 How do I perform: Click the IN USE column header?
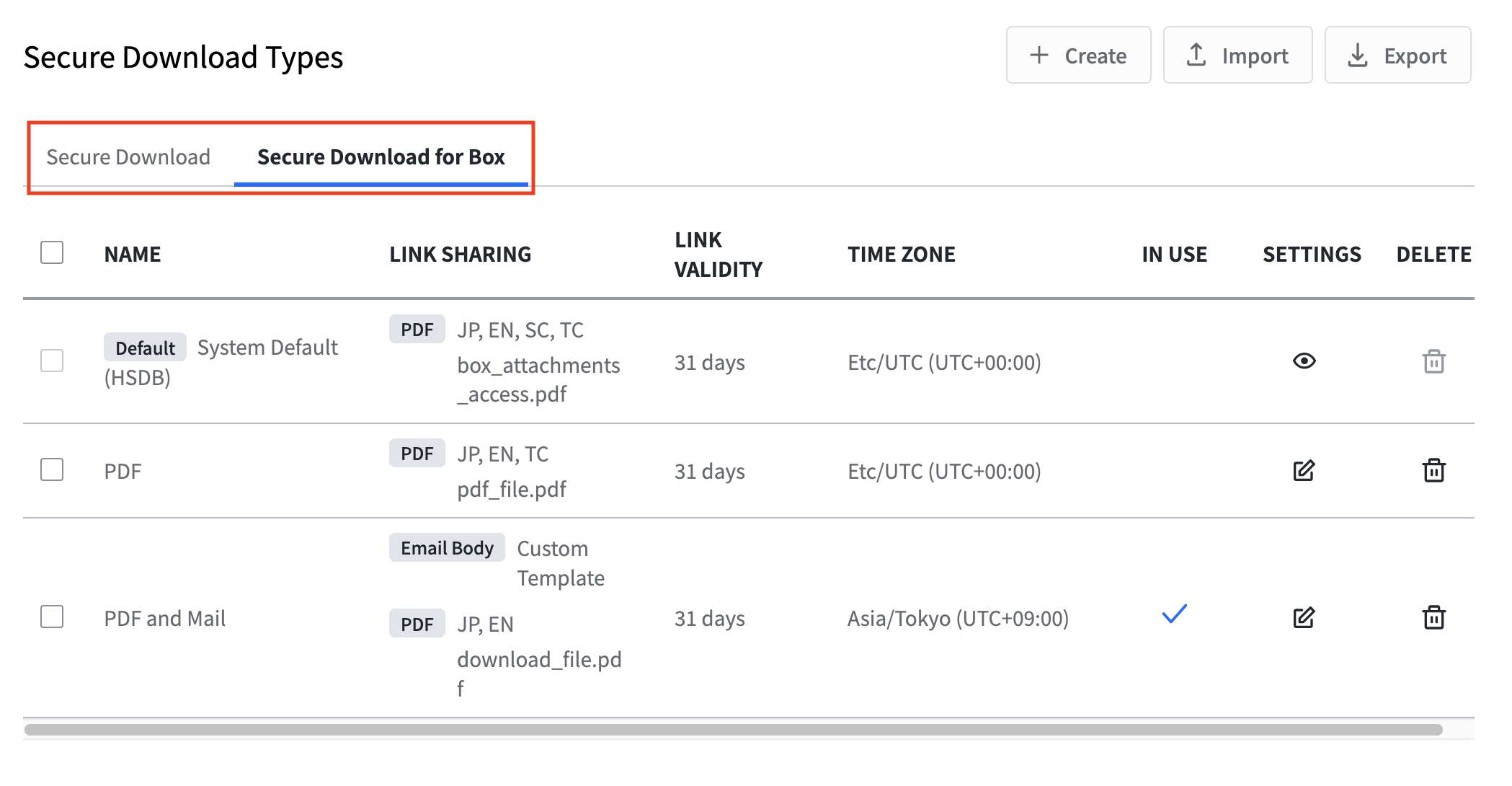tap(1174, 255)
